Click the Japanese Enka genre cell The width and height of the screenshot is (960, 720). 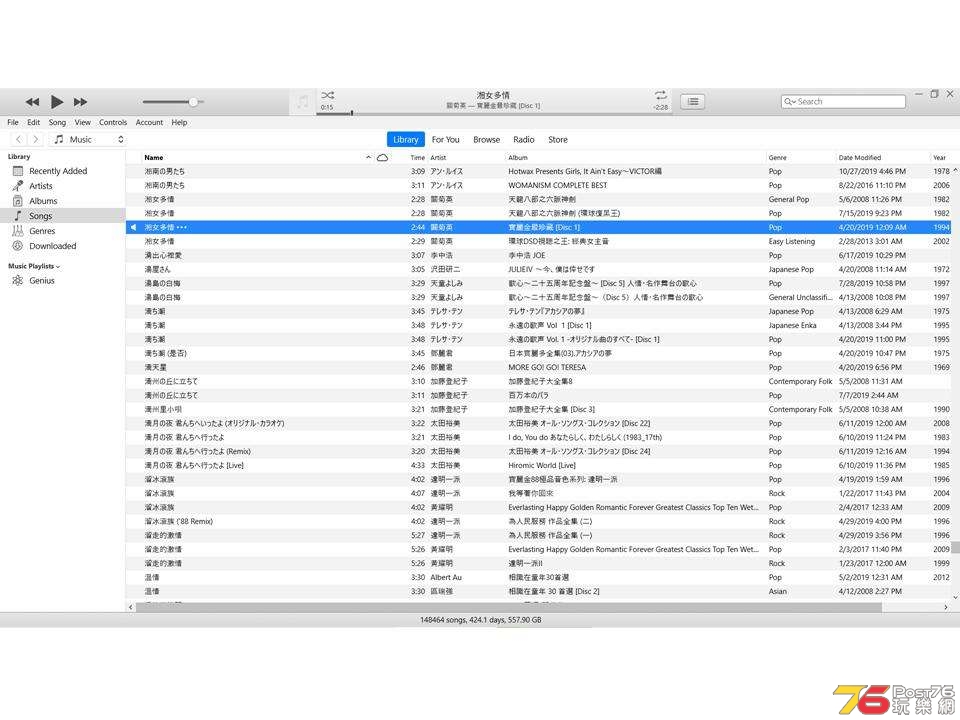[x=792, y=325]
